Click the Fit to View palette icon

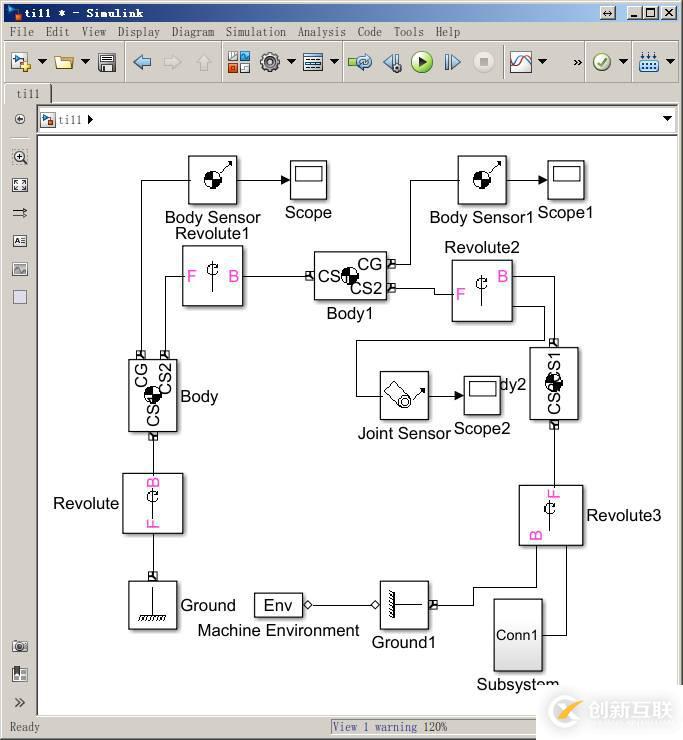[x=20, y=185]
